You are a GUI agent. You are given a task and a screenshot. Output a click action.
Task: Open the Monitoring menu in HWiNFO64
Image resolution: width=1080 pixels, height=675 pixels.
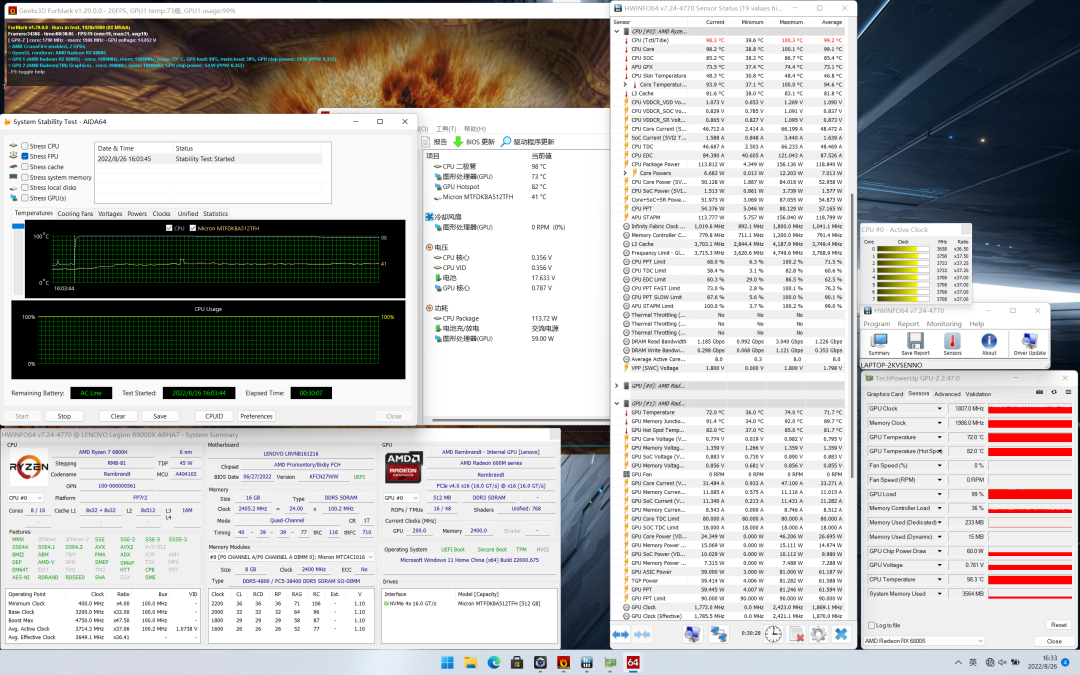coord(943,324)
